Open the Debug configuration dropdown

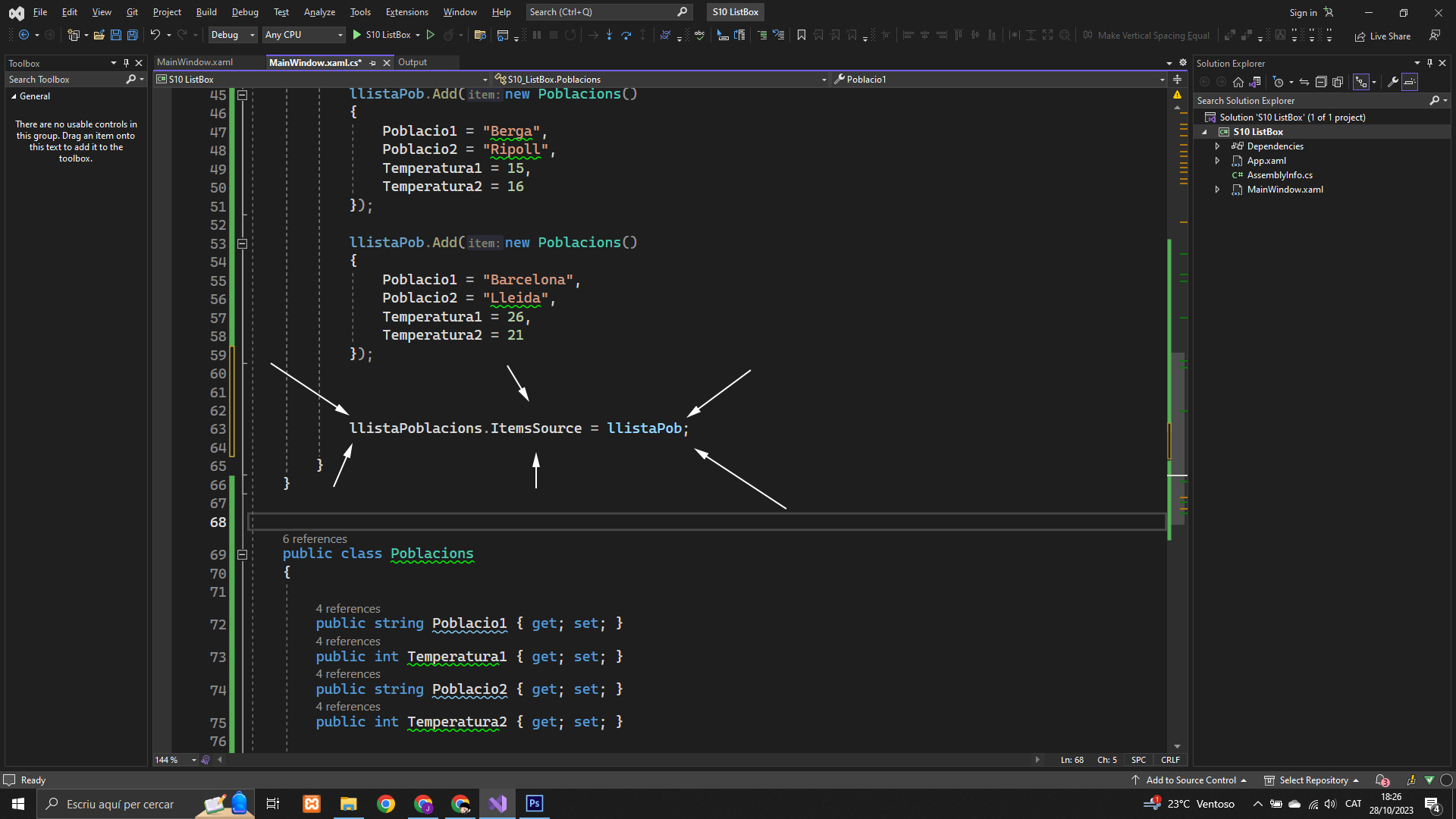coord(233,35)
